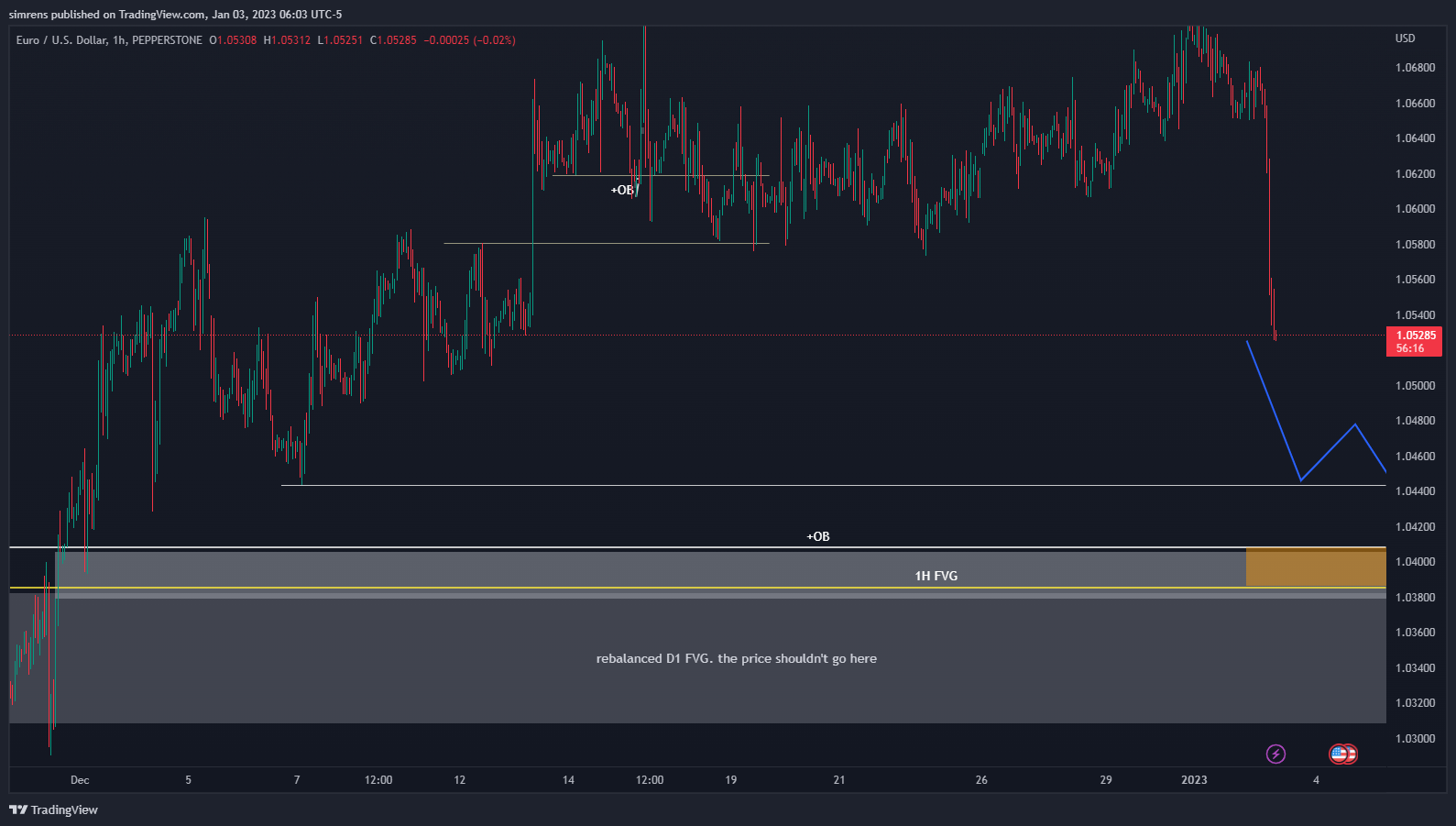Click the 'Dec' label on the time axis
The height and width of the screenshot is (826, 1456).
pos(80,780)
